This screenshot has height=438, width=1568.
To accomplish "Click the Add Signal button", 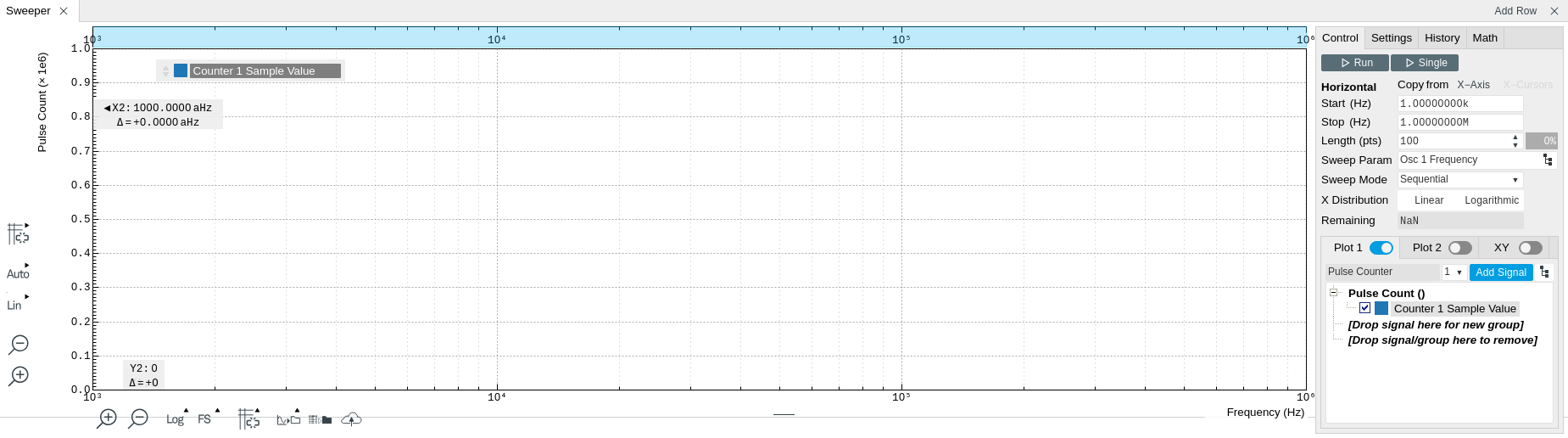I will [x=1500, y=272].
